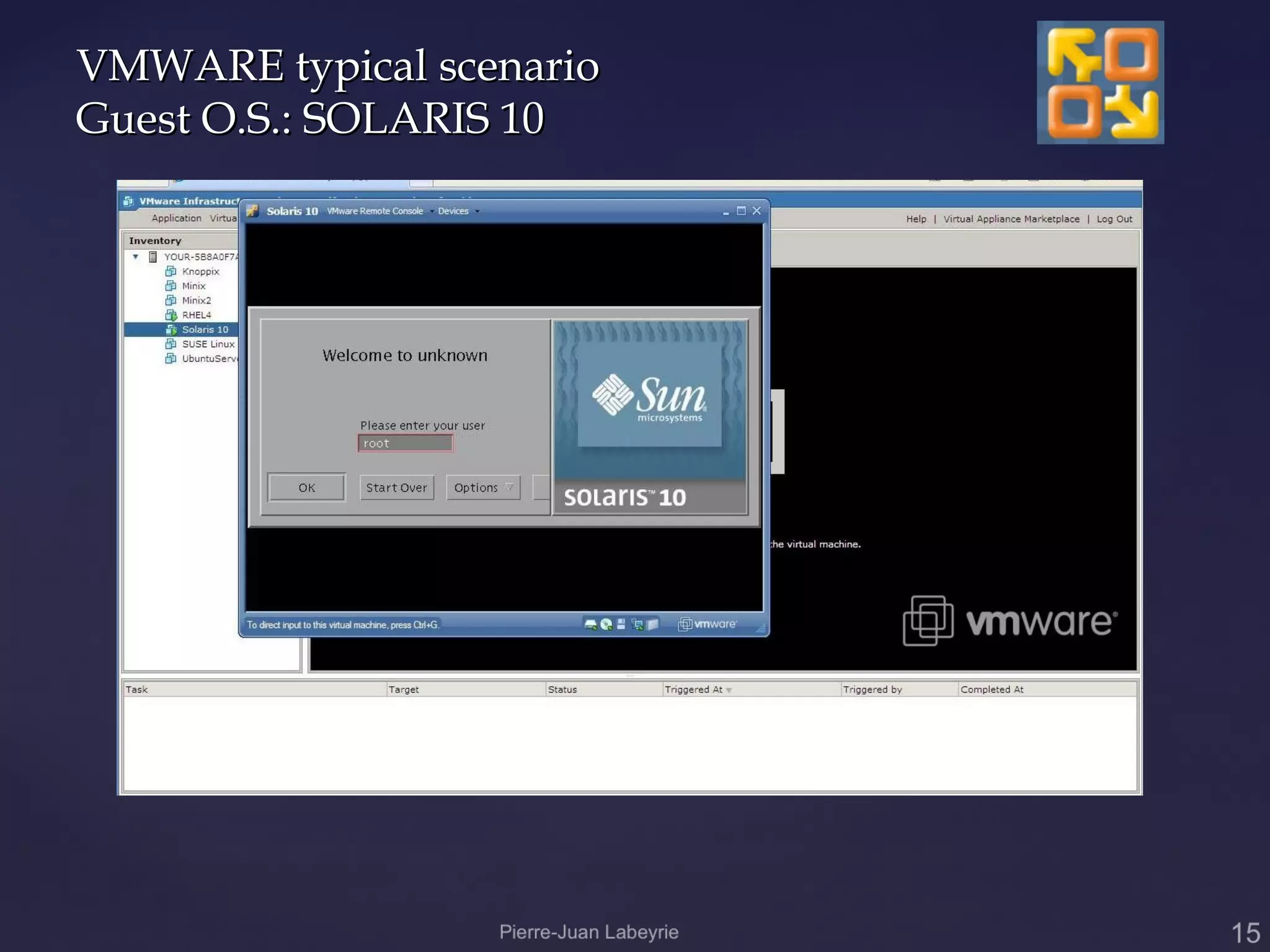1270x952 pixels.
Task: Click the YOUR-5B8A0F7A host server icon
Action: coord(153,257)
